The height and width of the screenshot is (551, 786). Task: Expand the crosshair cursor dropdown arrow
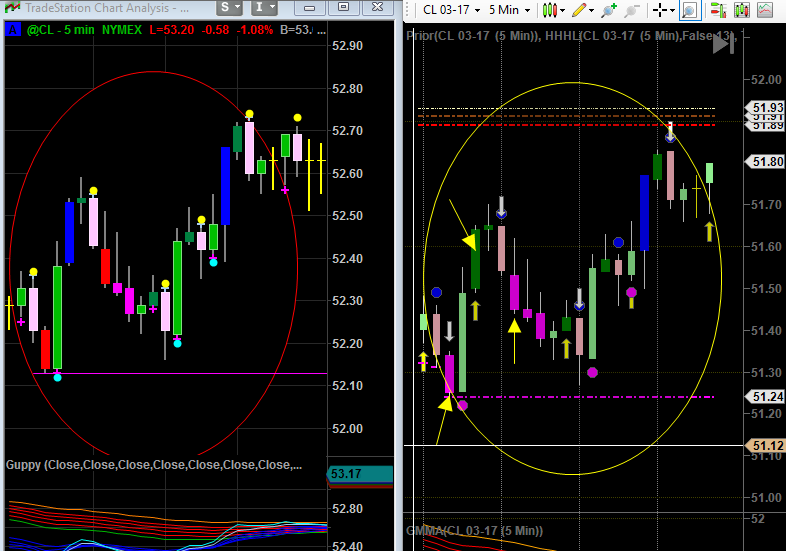672,11
